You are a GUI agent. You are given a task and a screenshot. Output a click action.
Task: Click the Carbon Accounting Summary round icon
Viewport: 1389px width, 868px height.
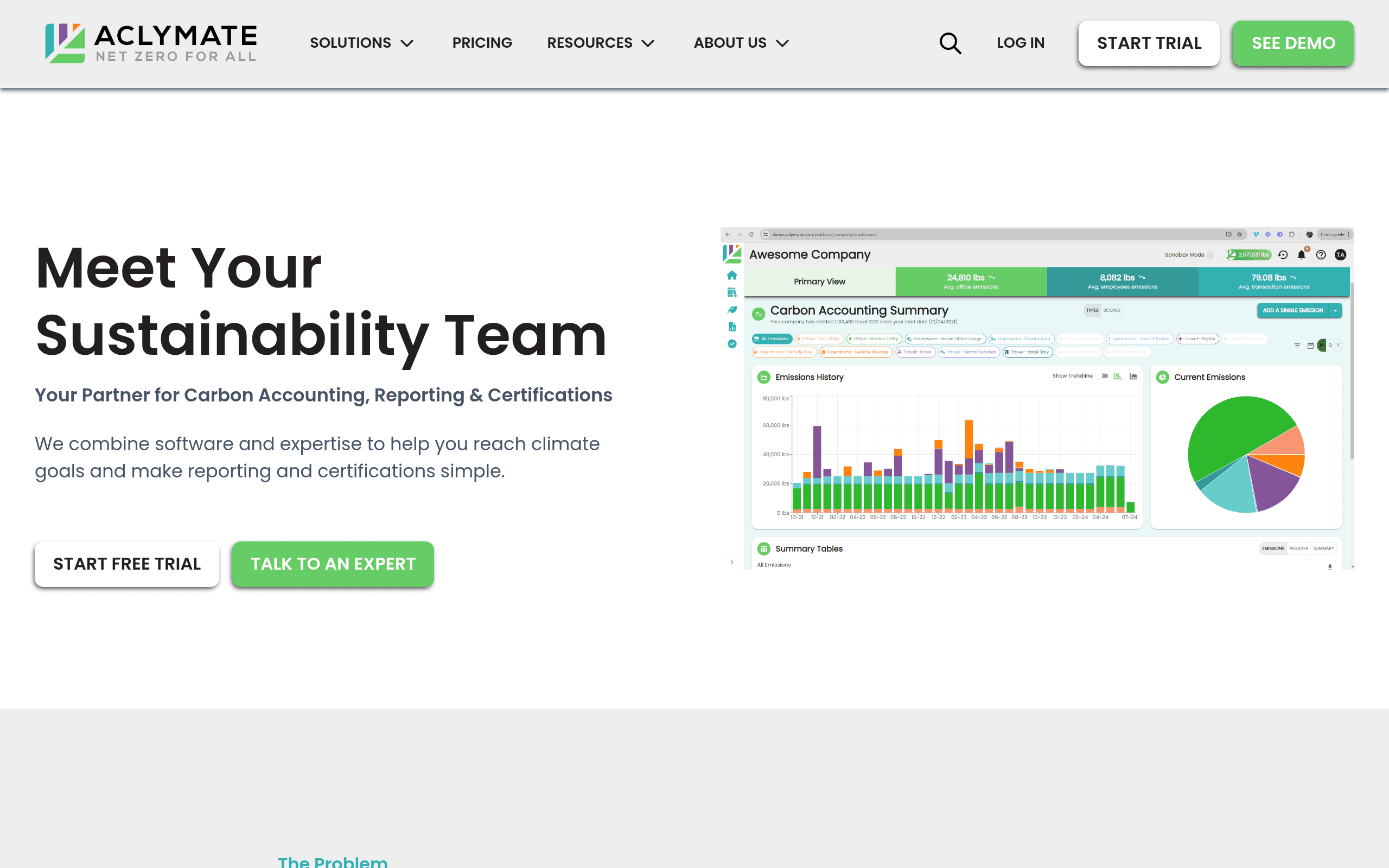point(758,314)
